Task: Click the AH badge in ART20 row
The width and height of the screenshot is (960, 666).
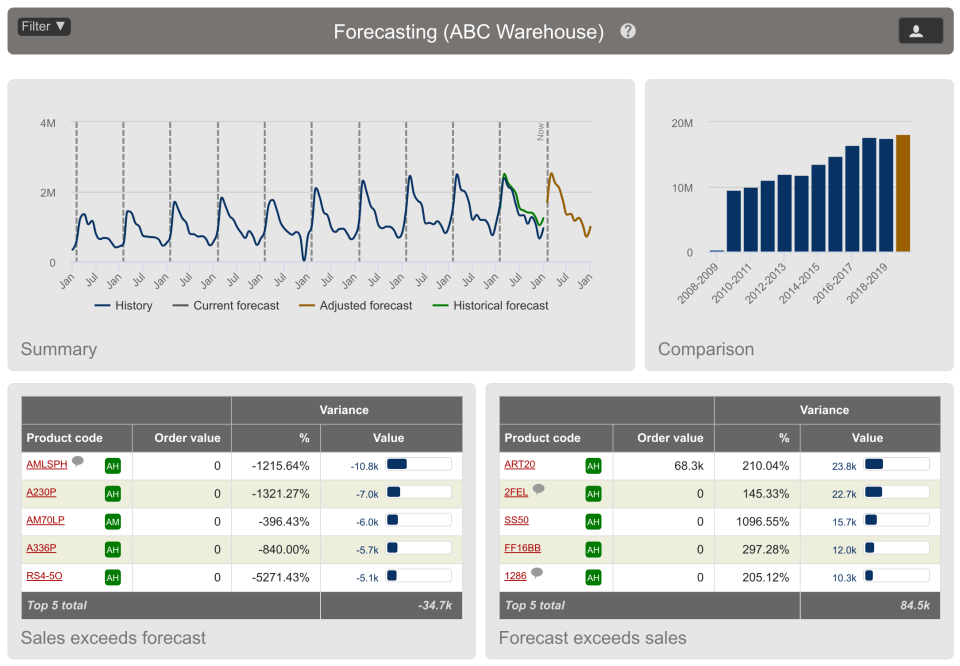Action: pos(593,466)
